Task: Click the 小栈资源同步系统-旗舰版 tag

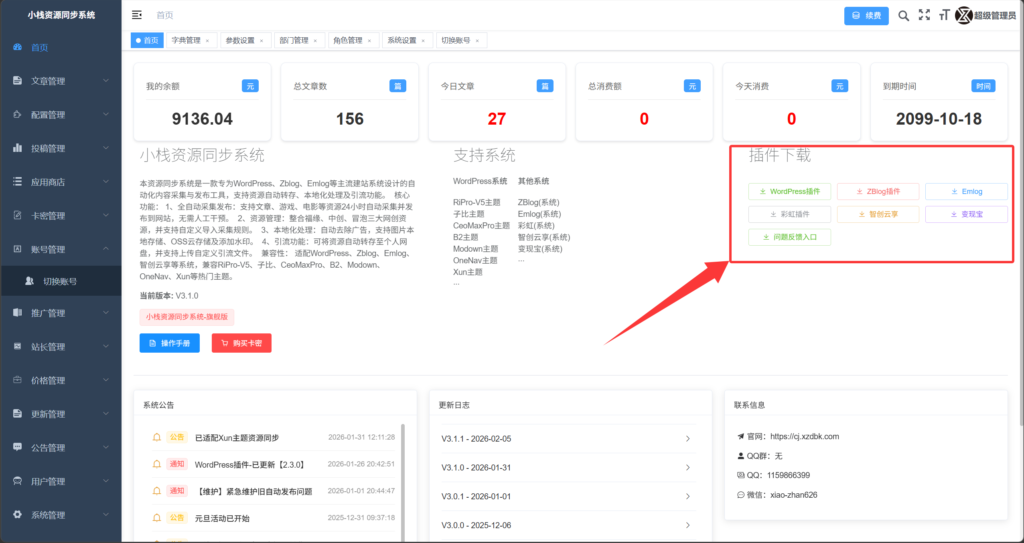Action: pos(187,317)
